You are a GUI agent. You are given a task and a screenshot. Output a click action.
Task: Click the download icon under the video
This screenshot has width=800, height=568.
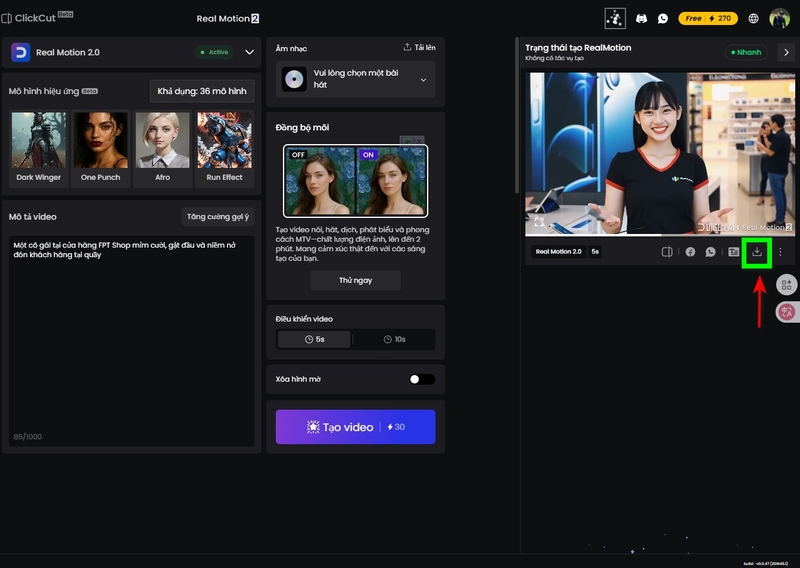click(757, 252)
